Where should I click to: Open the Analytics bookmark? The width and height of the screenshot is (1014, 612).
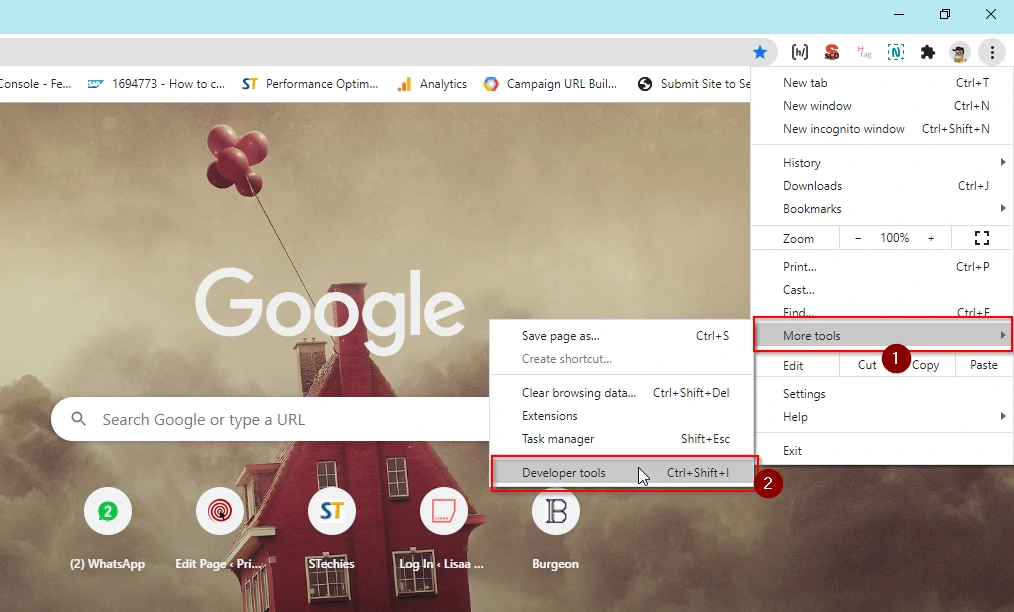(432, 84)
